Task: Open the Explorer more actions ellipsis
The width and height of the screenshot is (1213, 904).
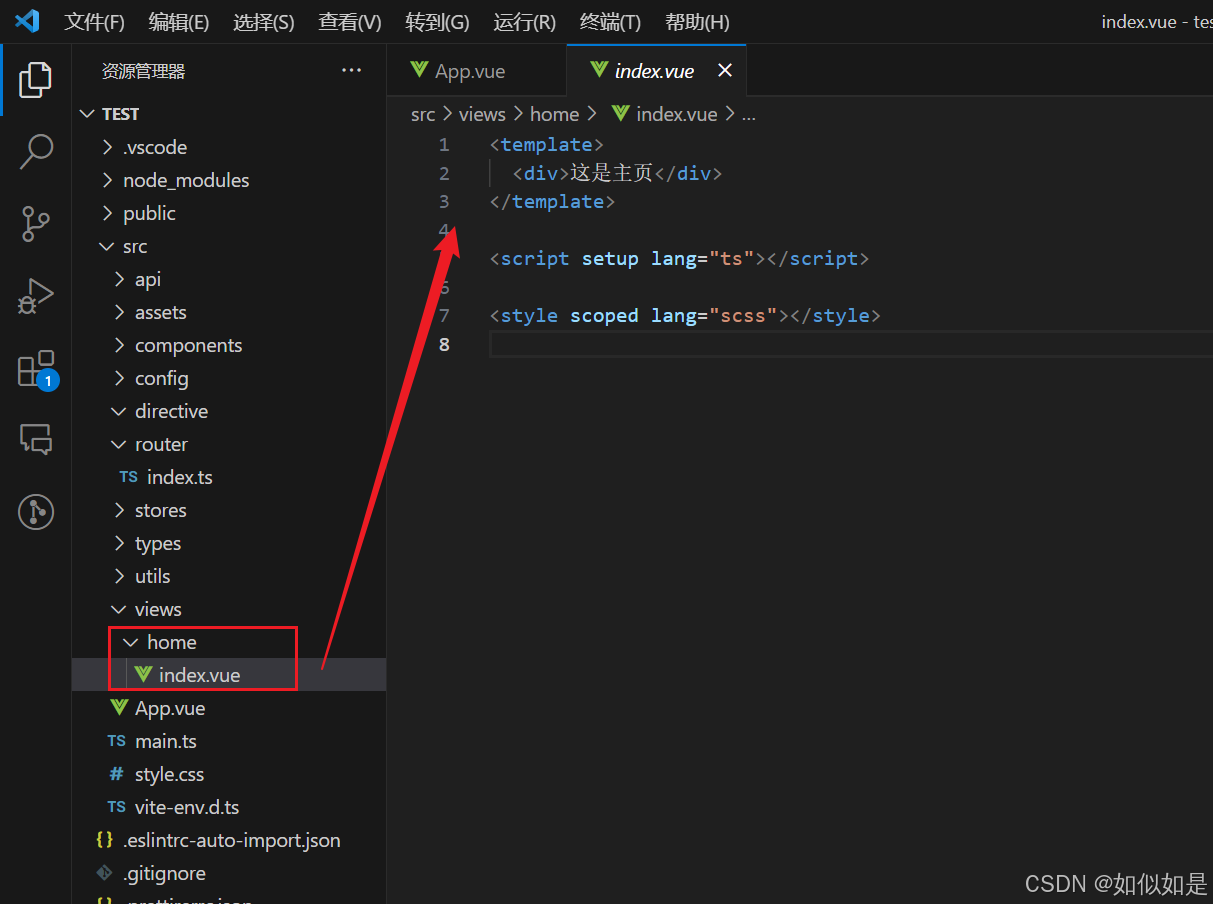Action: (x=351, y=70)
